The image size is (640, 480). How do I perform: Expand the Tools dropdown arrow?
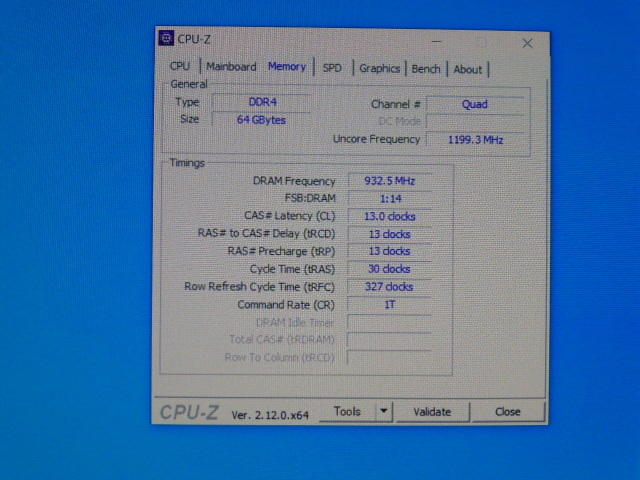384,411
